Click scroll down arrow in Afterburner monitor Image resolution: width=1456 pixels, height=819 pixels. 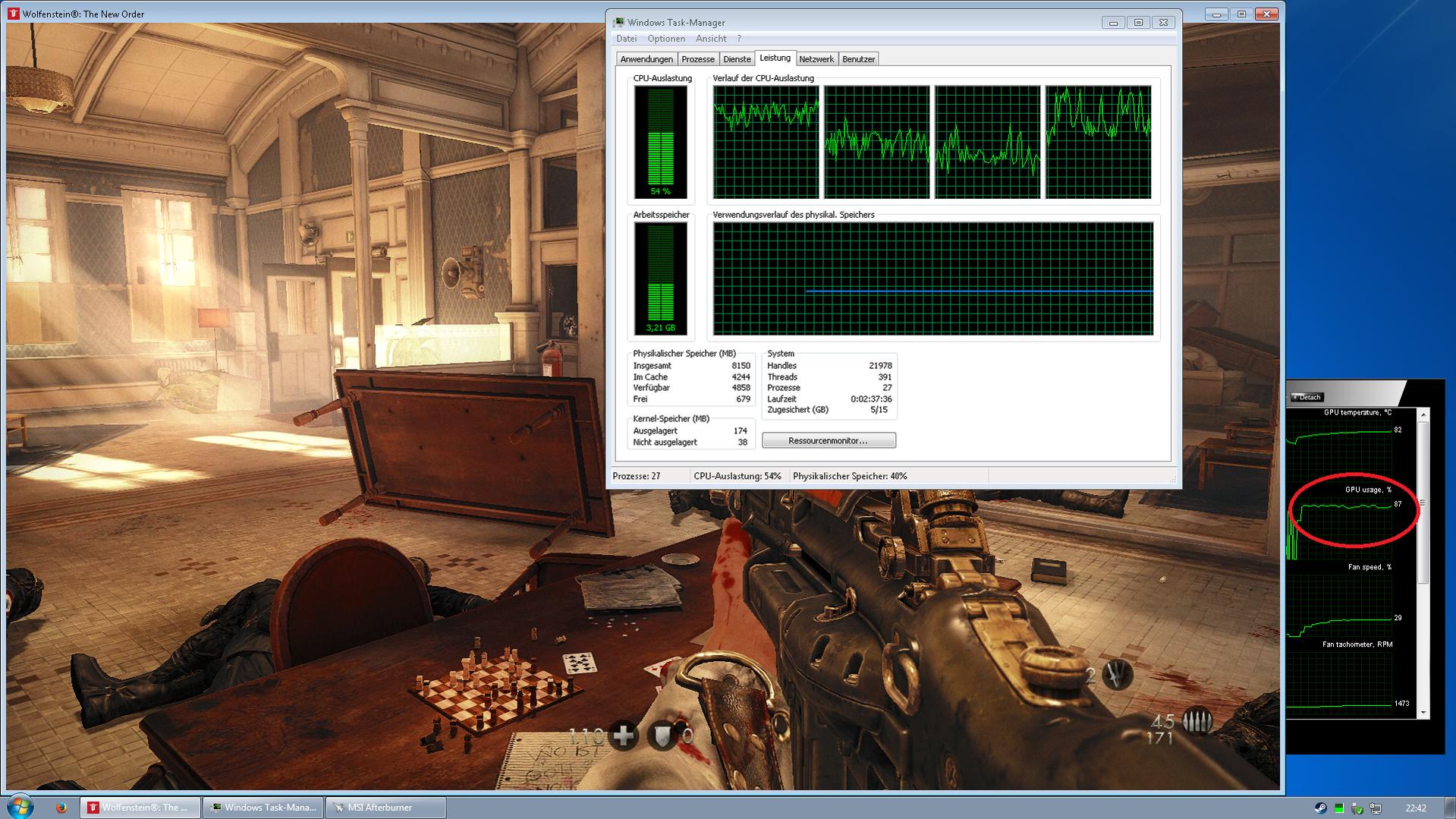click(x=1423, y=713)
